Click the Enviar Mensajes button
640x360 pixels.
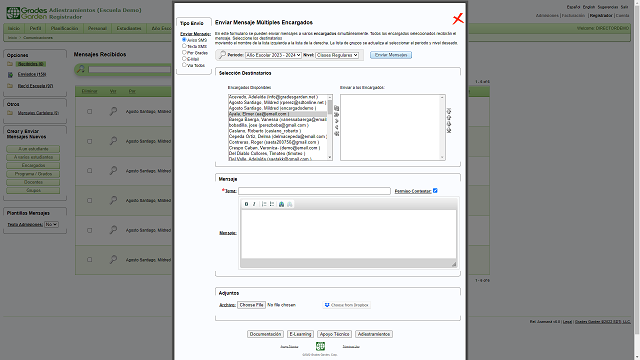(x=391, y=55)
